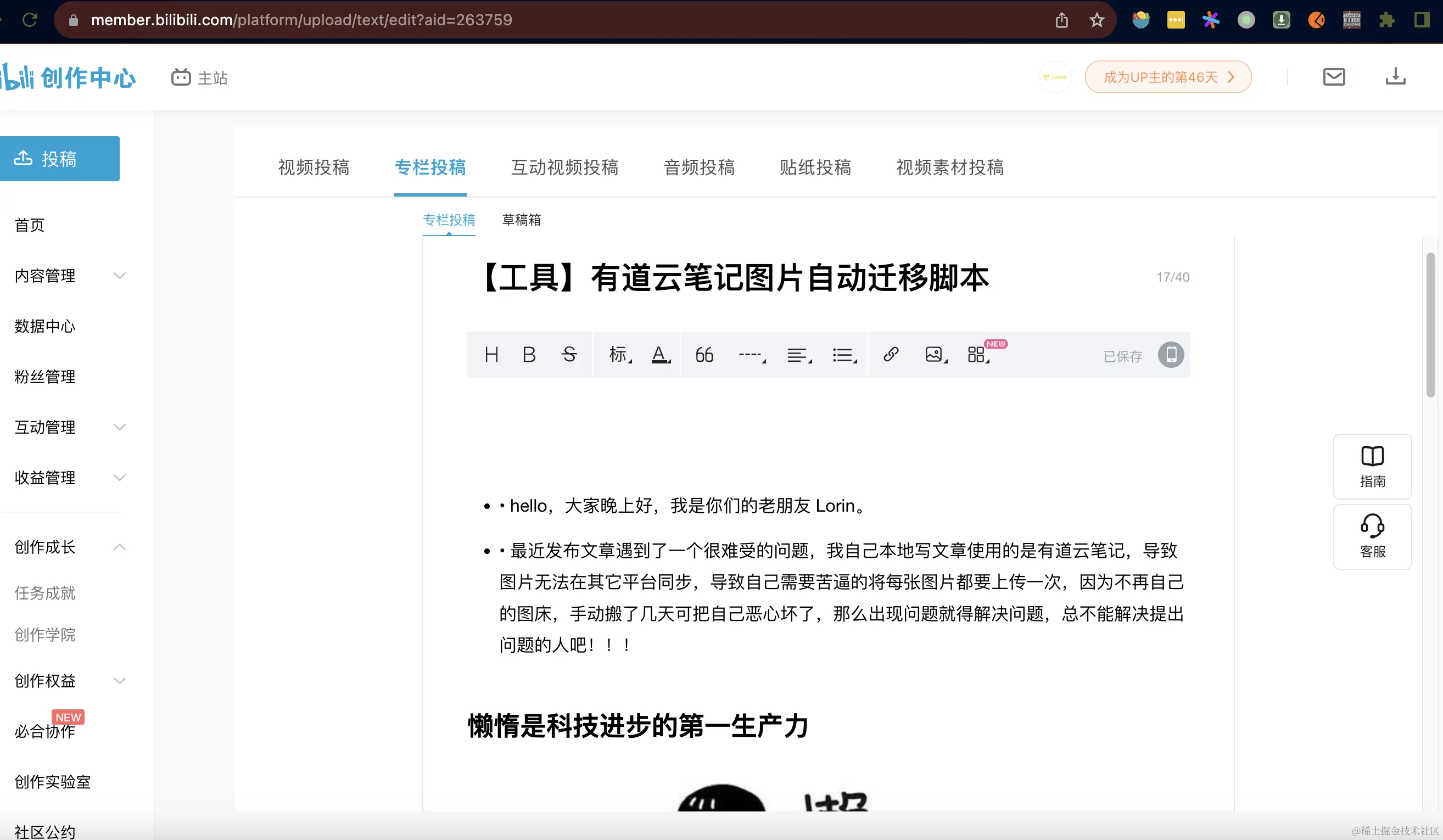Click the orange circular extension icon
Image resolution: width=1443 pixels, height=840 pixels.
(1316, 20)
